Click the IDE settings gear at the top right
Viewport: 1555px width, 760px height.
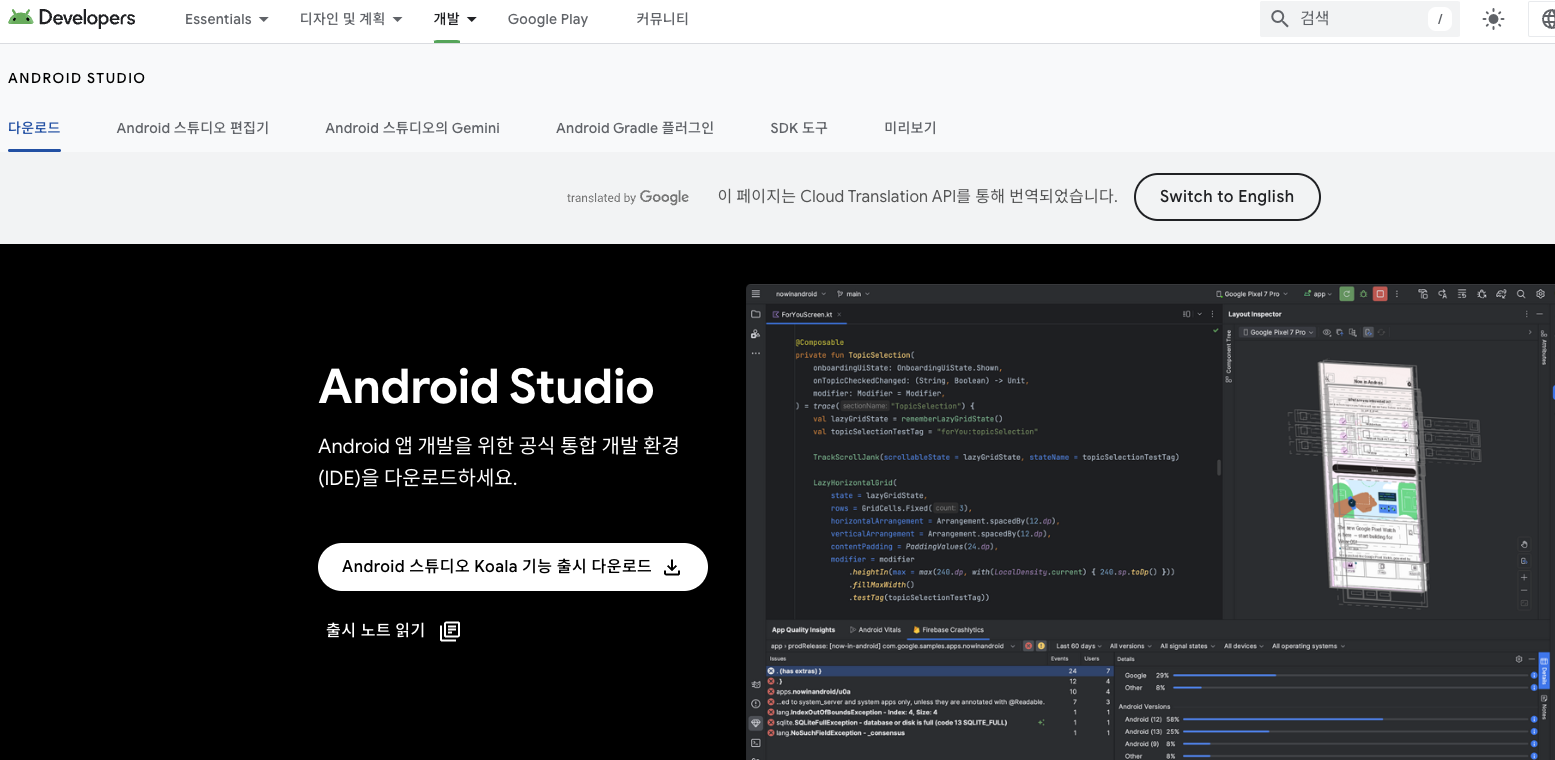(x=1540, y=294)
